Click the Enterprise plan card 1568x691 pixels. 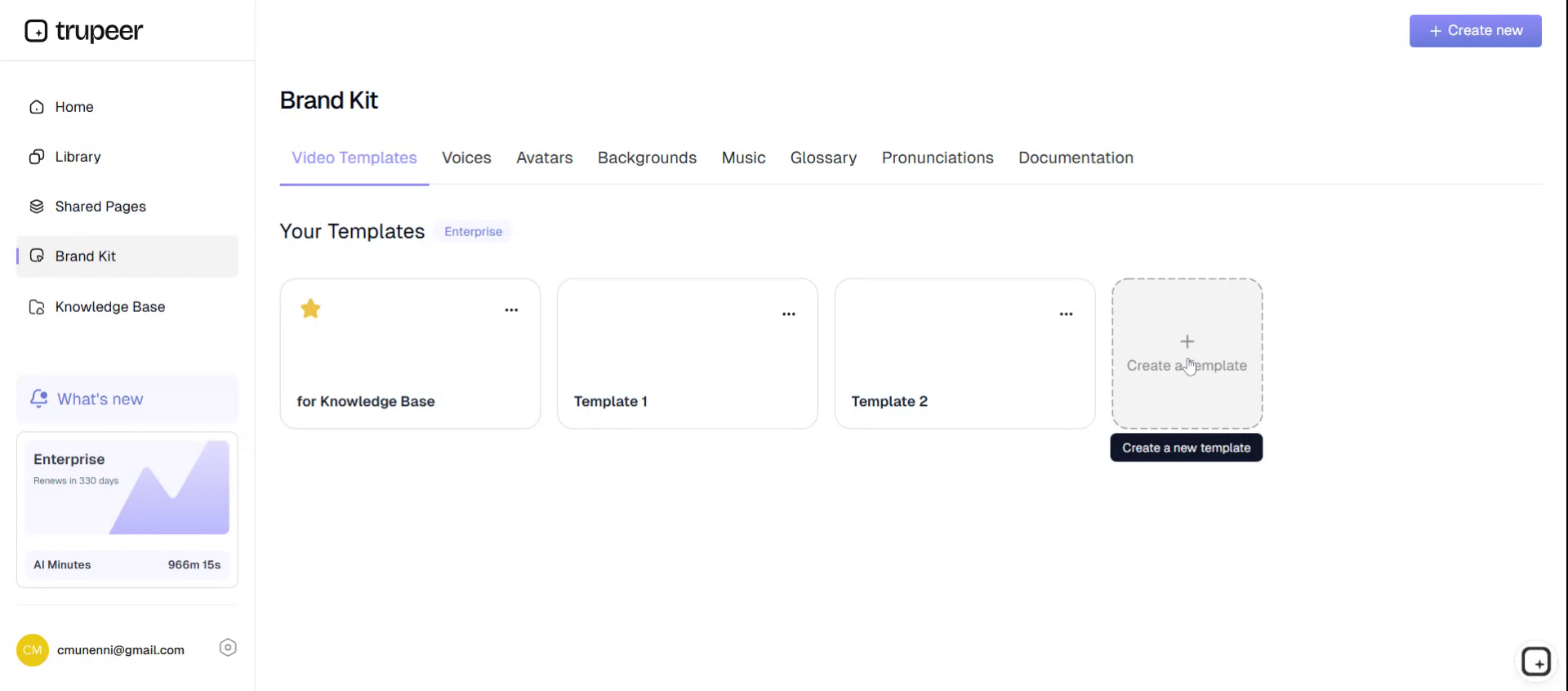pos(127,488)
